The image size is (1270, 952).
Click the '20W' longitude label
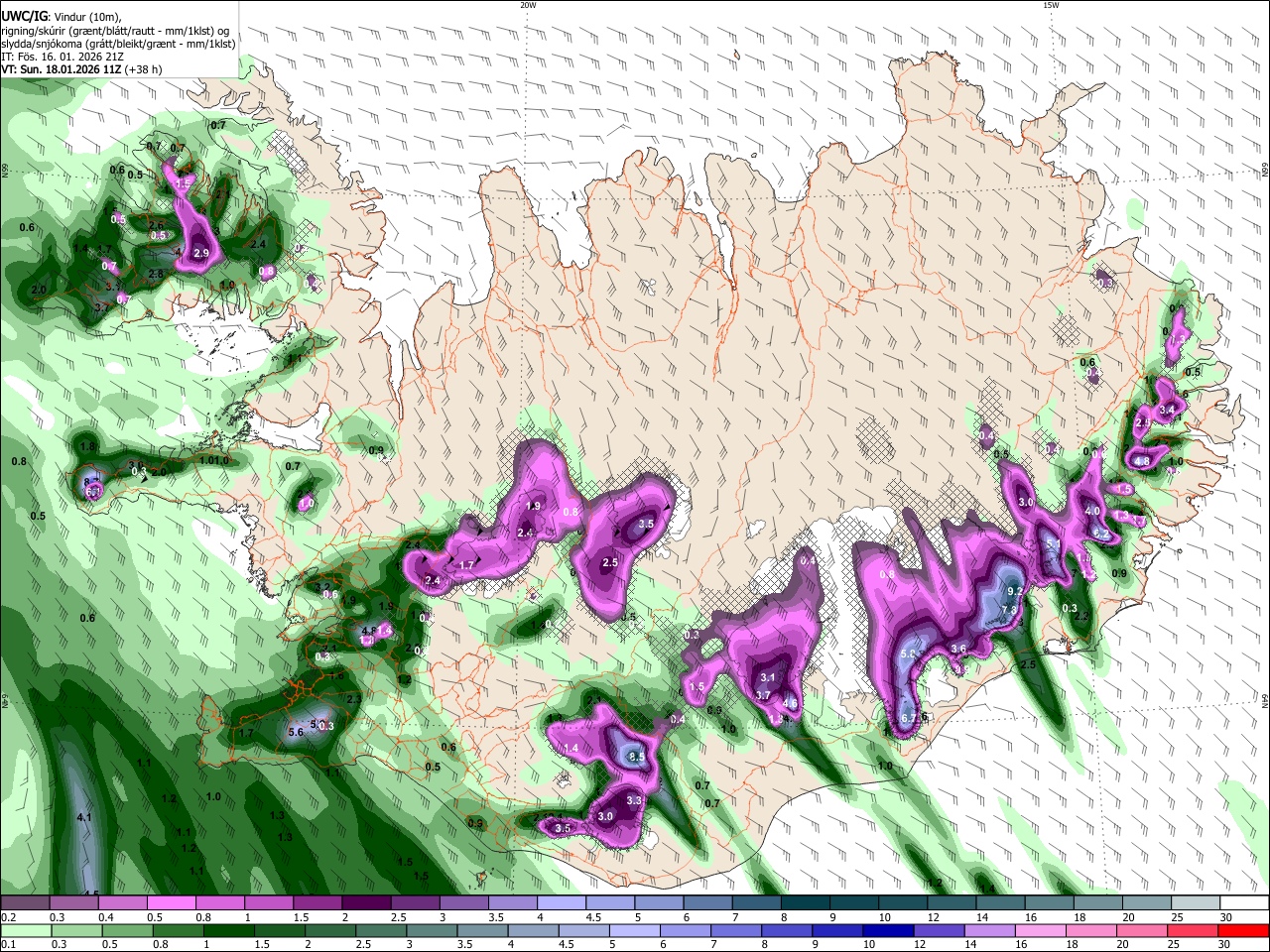(x=529, y=5)
